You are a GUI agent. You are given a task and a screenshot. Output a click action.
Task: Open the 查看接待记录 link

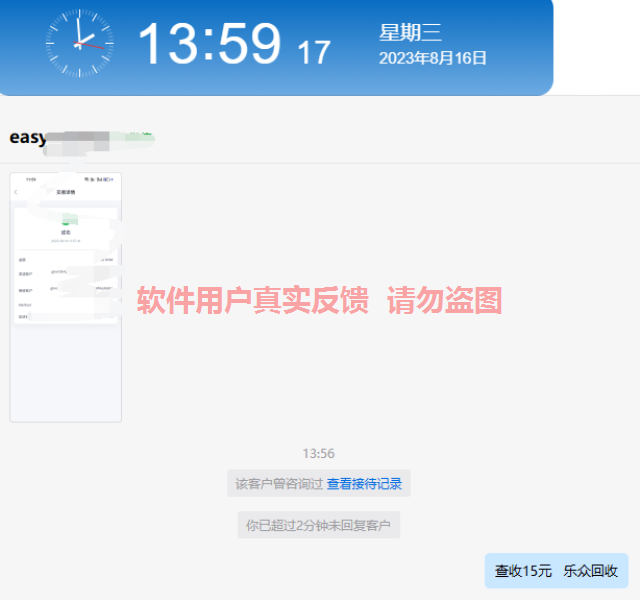(364, 484)
